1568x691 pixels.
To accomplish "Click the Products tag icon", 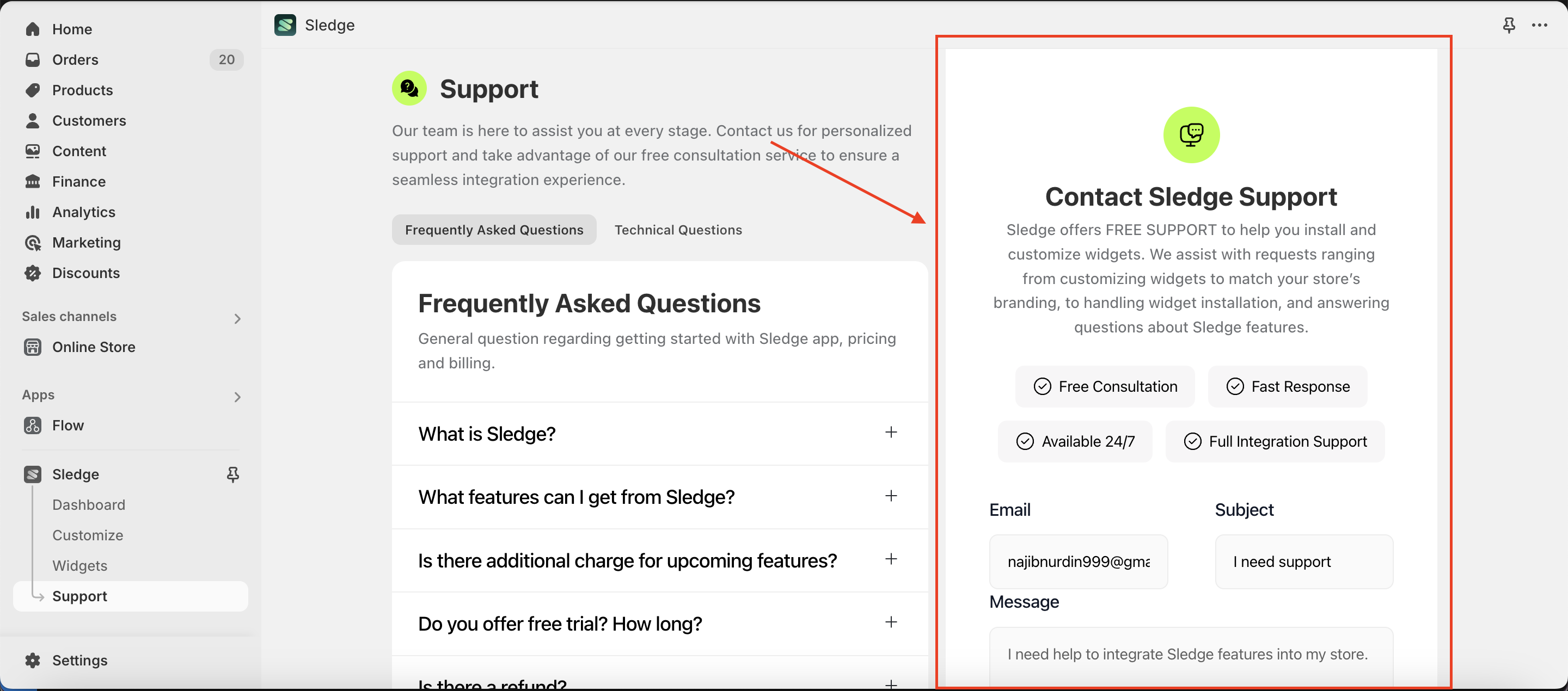I will (33, 90).
